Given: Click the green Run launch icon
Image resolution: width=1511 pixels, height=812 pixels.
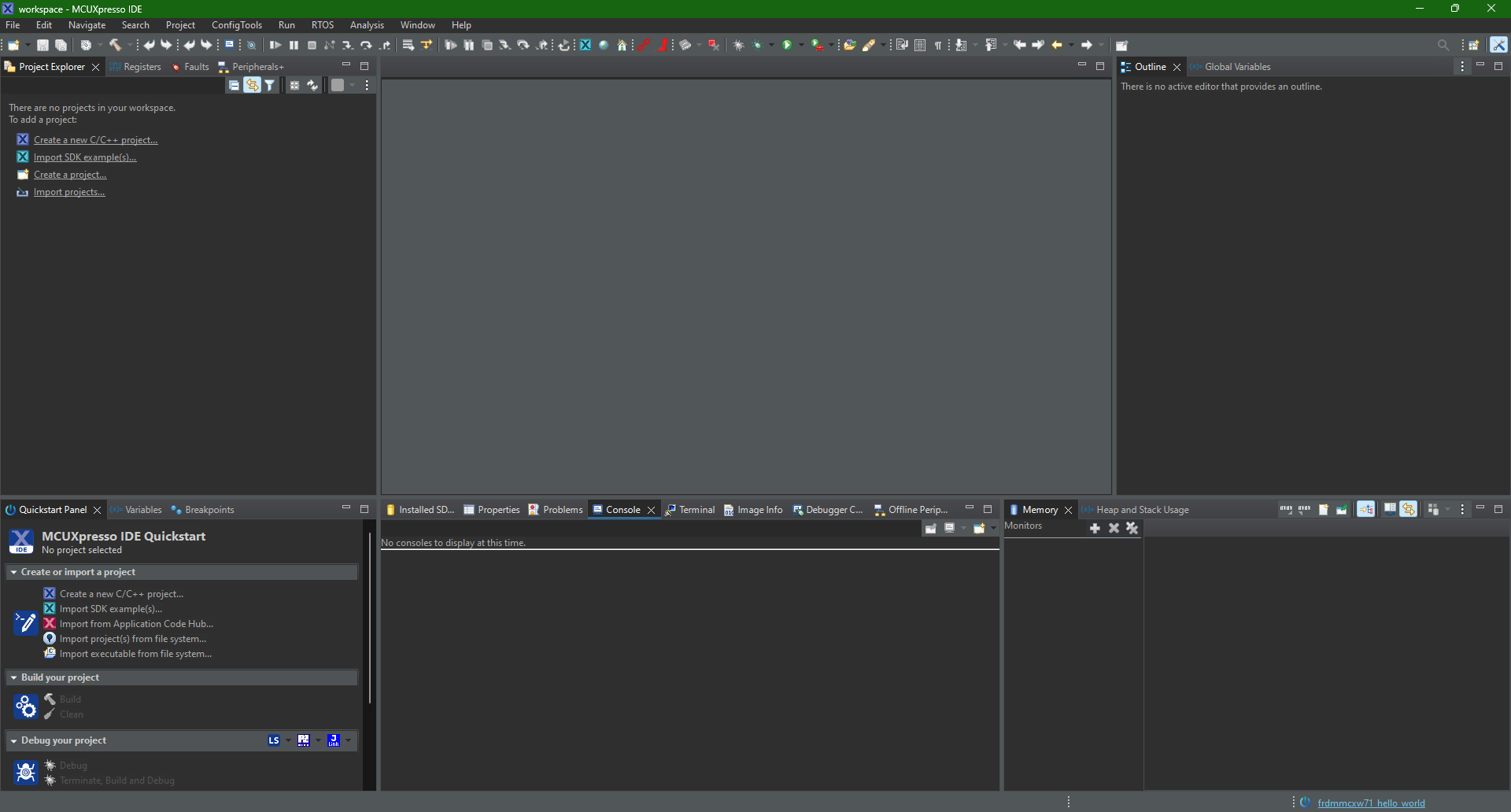Looking at the screenshot, I should [x=787, y=46].
